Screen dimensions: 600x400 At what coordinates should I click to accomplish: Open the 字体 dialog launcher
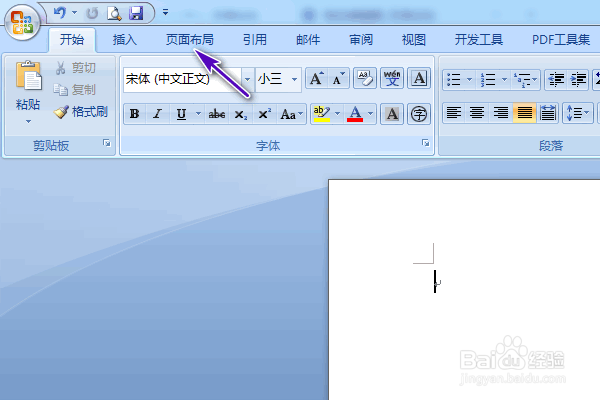[x=426, y=143]
